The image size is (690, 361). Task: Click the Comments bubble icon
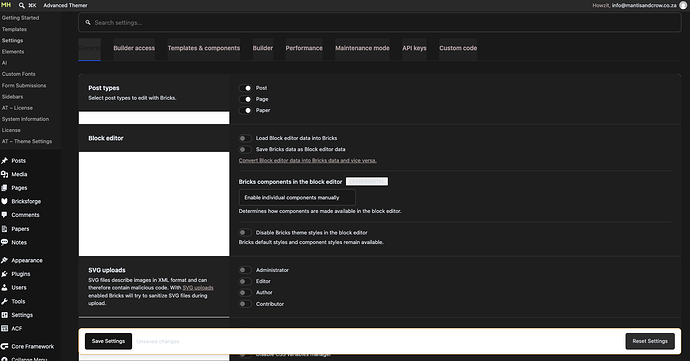(4, 215)
